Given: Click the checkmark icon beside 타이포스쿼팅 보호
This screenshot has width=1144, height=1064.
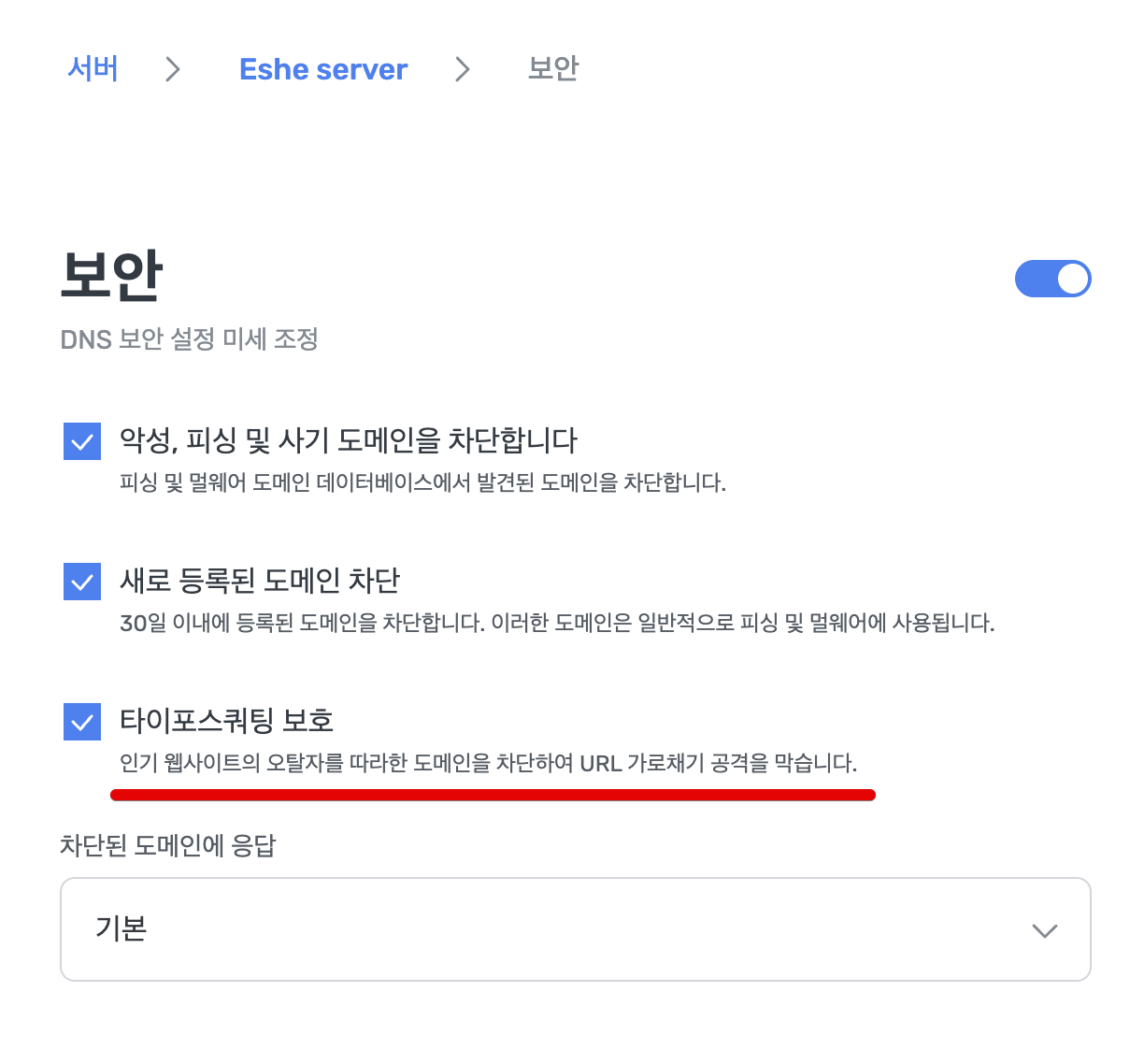Looking at the screenshot, I should (82, 722).
